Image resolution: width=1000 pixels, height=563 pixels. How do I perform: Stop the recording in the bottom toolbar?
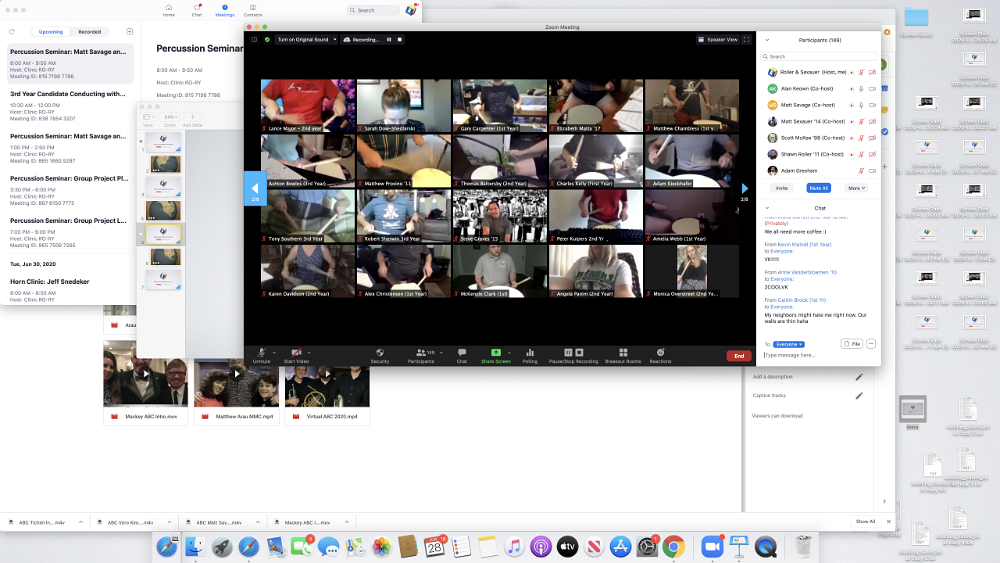point(579,352)
